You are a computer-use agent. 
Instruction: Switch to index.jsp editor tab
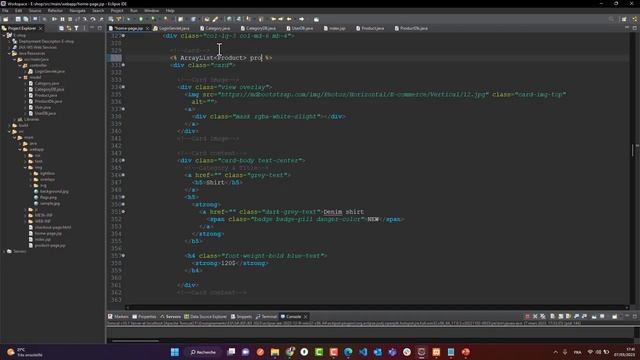[335, 28]
